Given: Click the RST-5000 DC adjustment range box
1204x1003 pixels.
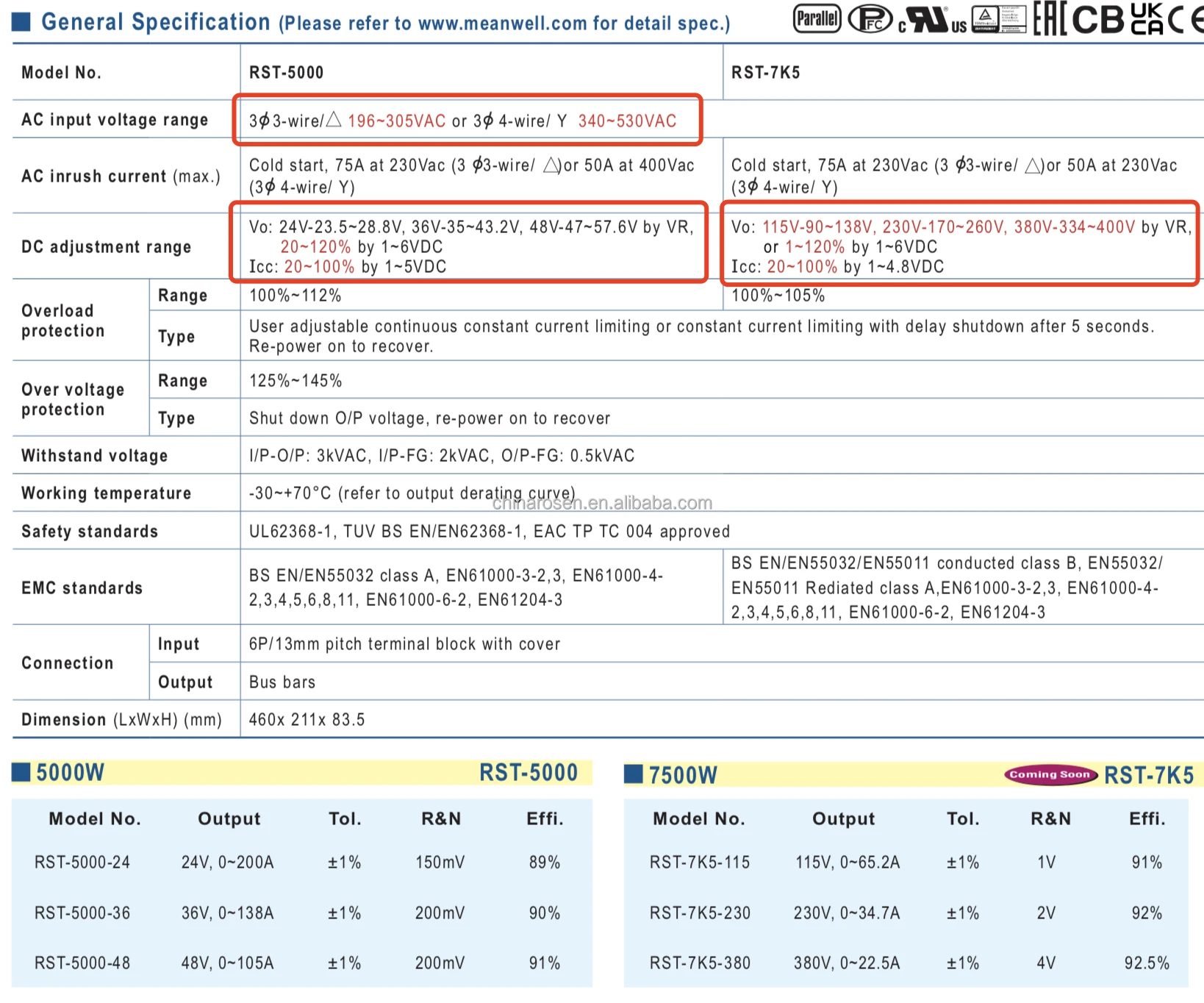Looking at the screenshot, I should [469, 243].
